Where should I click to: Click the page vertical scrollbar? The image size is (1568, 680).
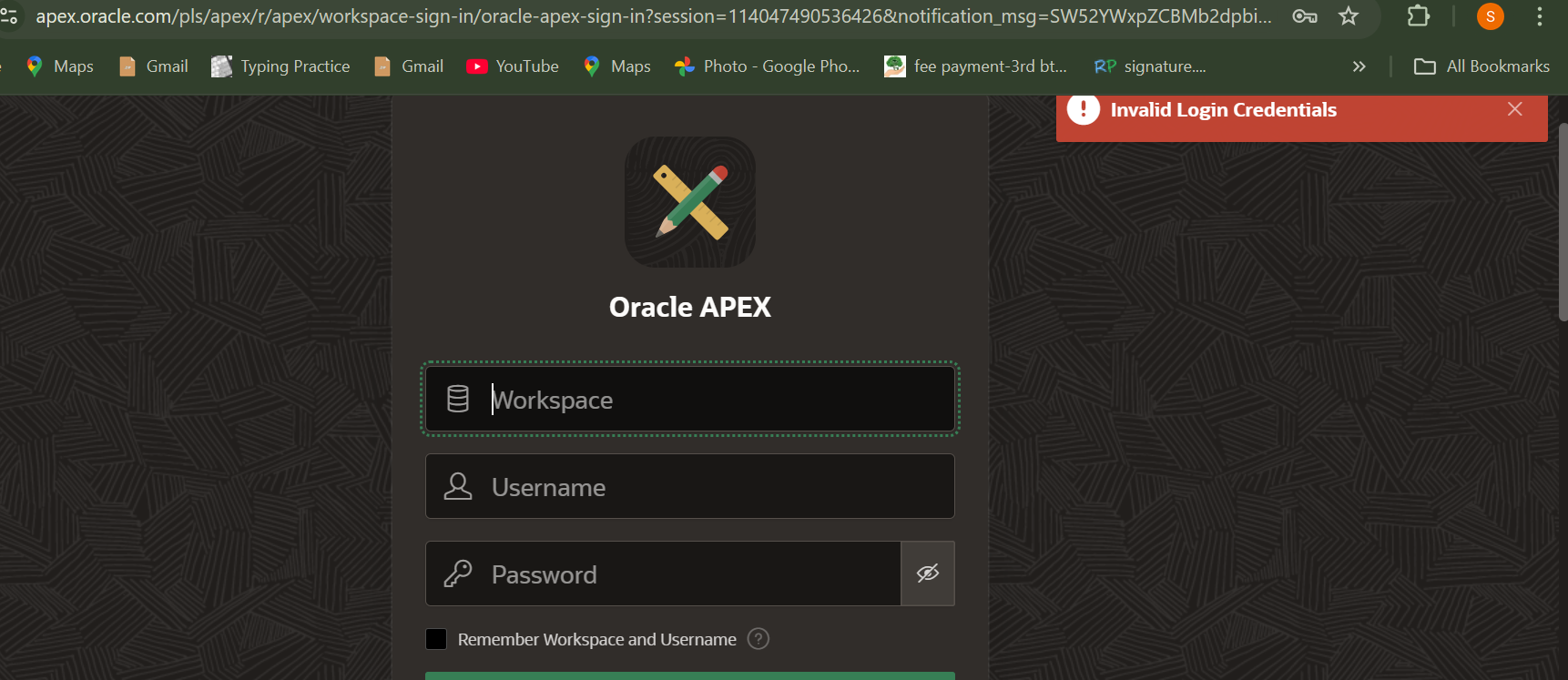[1563, 221]
